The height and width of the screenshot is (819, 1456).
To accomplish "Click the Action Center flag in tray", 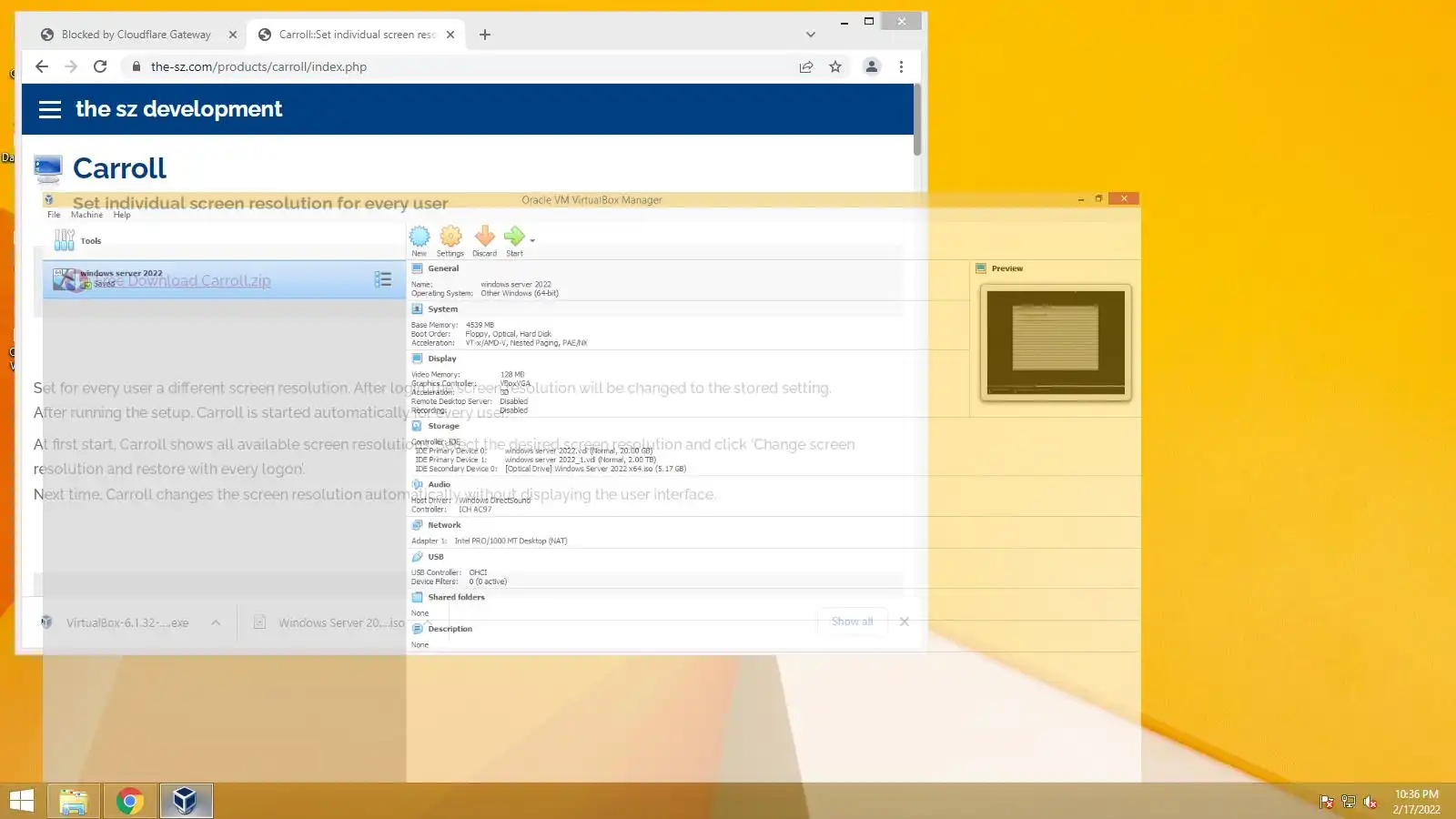I will [x=1327, y=802].
